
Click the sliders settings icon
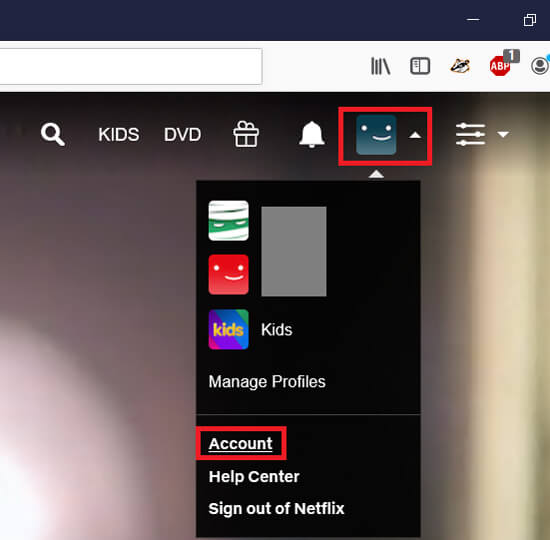470,134
